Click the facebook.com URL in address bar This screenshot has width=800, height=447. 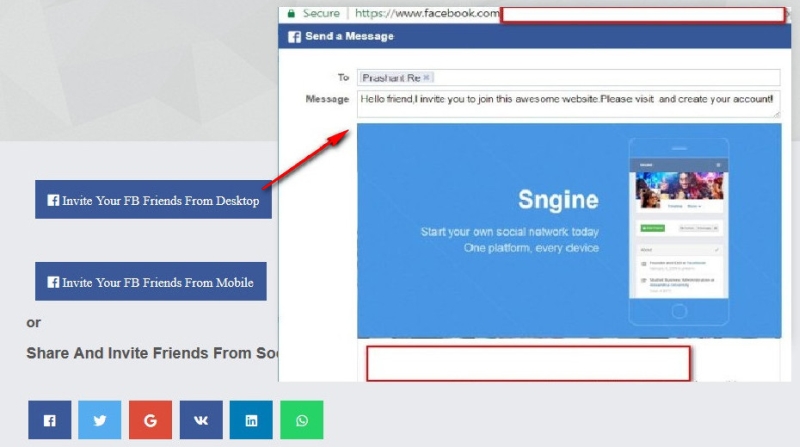pyautogui.click(x=427, y=13)
